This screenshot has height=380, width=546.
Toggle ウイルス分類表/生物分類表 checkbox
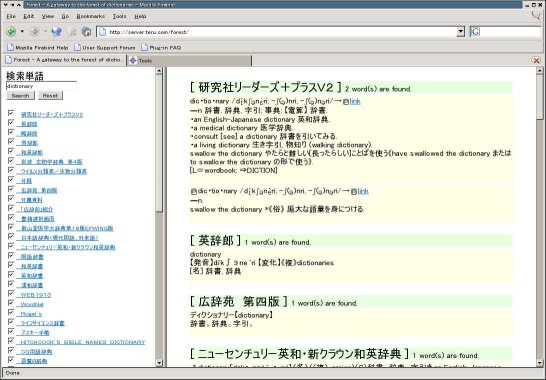(11, 170)
